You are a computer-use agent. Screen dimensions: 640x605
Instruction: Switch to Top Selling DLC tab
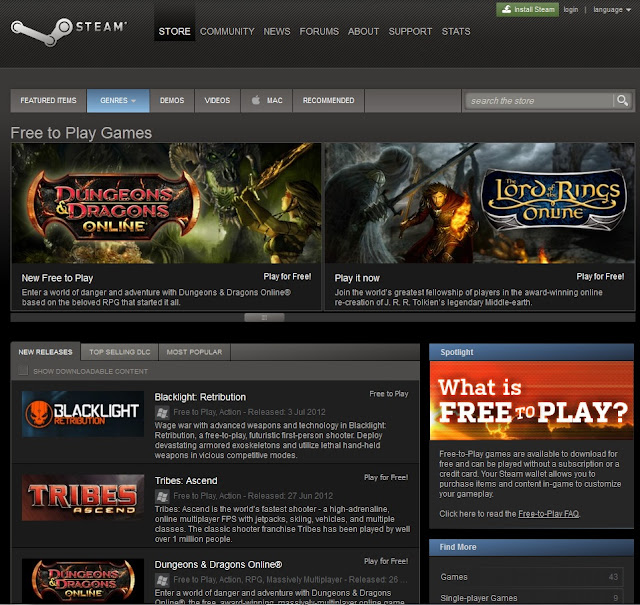(x=120, y=352)
